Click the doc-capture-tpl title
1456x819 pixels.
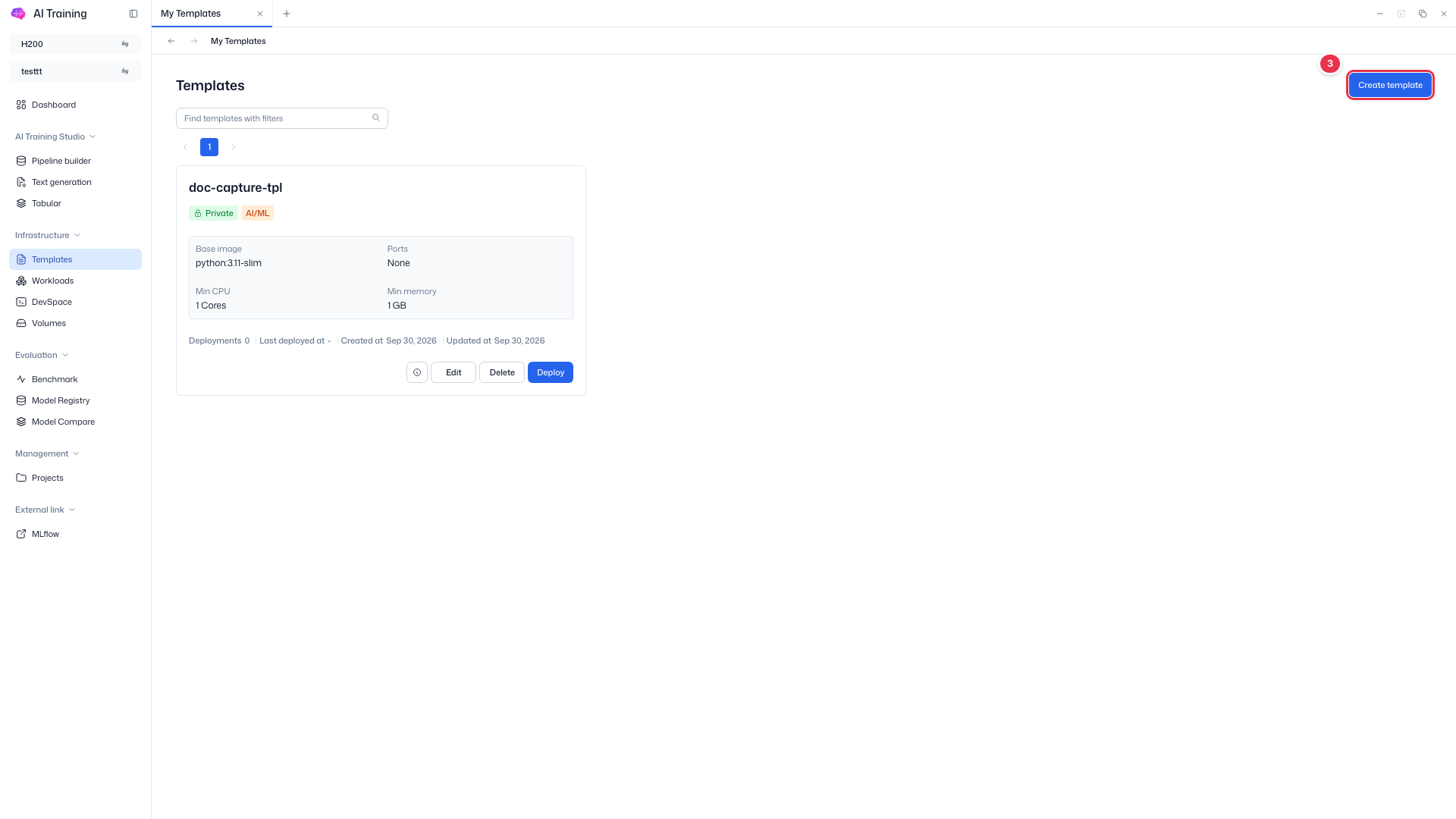(x=235, y=187)
